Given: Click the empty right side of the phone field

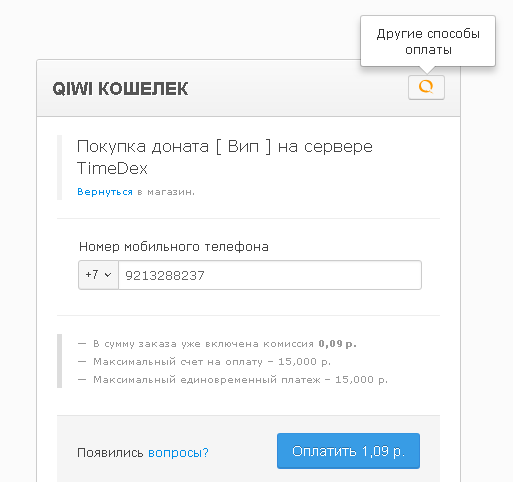Looking at the screenshot, I should [x=313, y=275].
